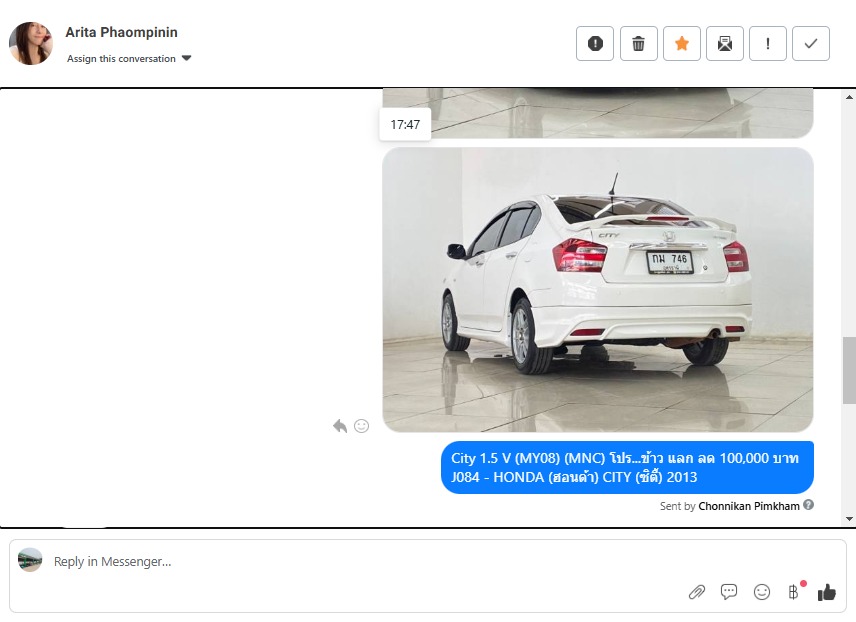The image size is (856, 622).
Task: Open emoji picker in reply box
Action: pos(762,592)
